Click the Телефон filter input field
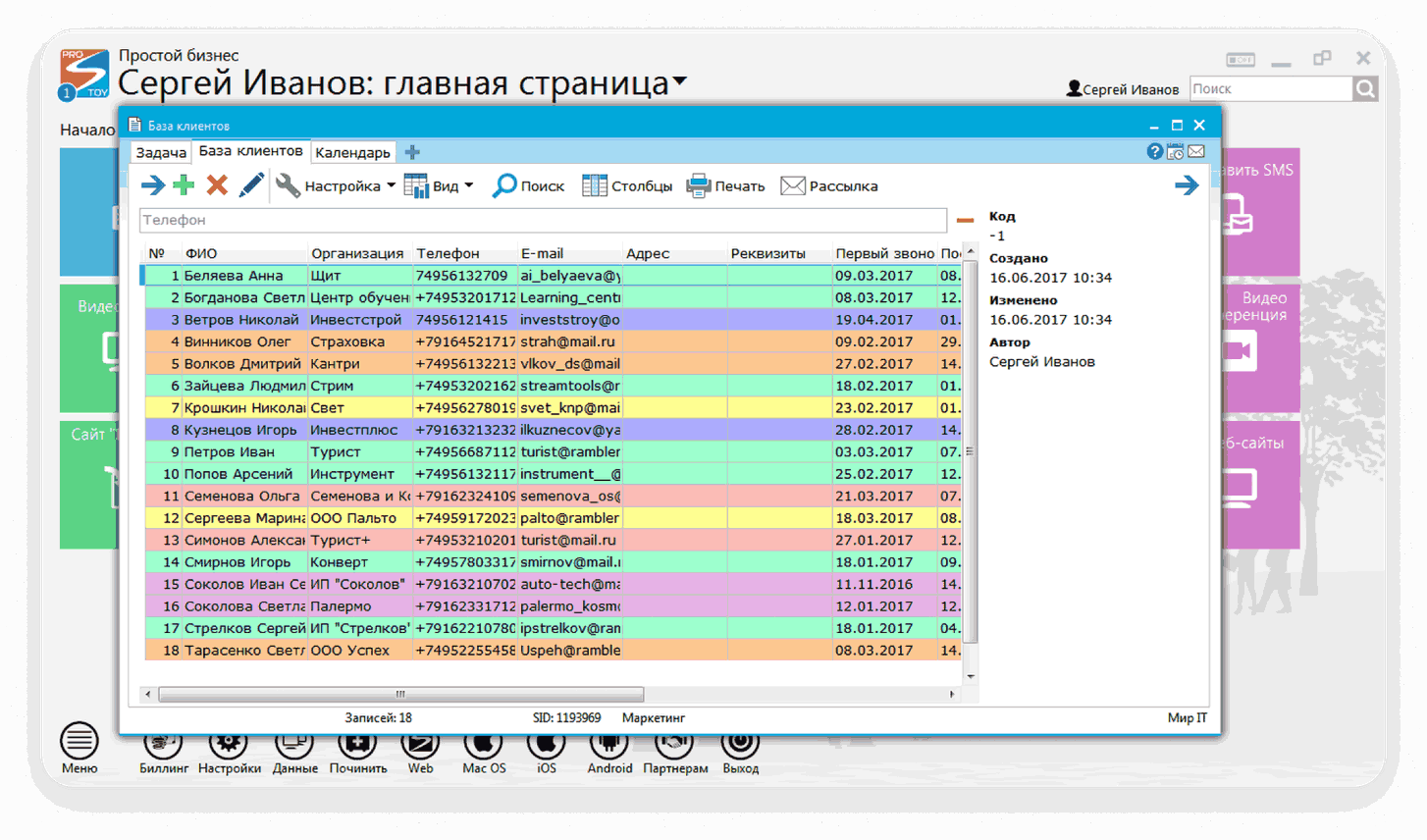 [543, 220]
